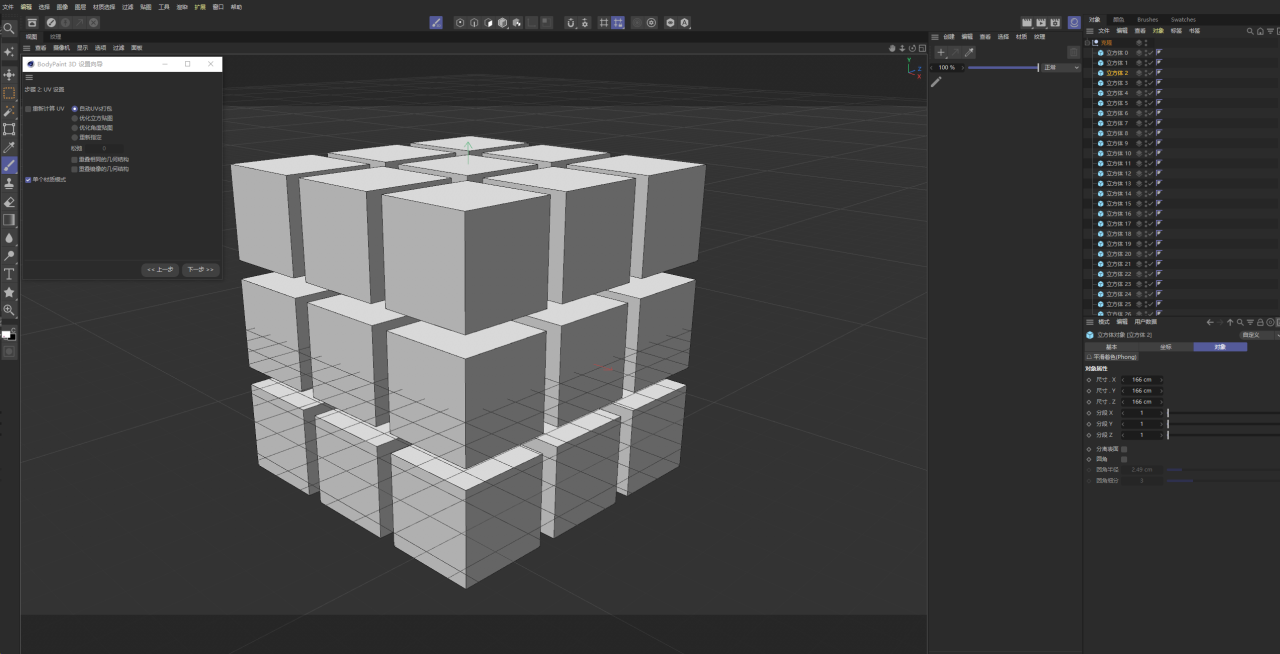
Task: Open the hamburger menu in the BodyPaint wizard
Action: click(x=28, y=78)
